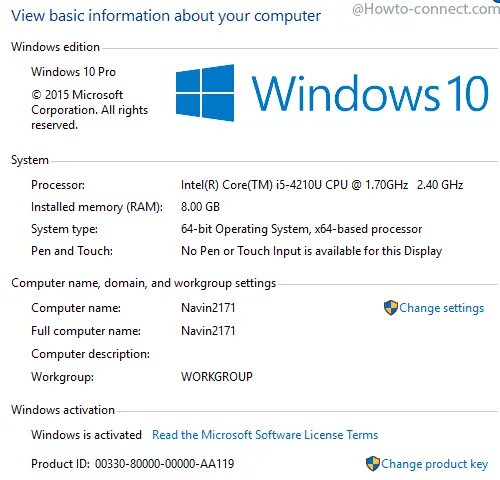Click the 'System' section header
The width and height of the screenshot is (500, 480).
30,160
